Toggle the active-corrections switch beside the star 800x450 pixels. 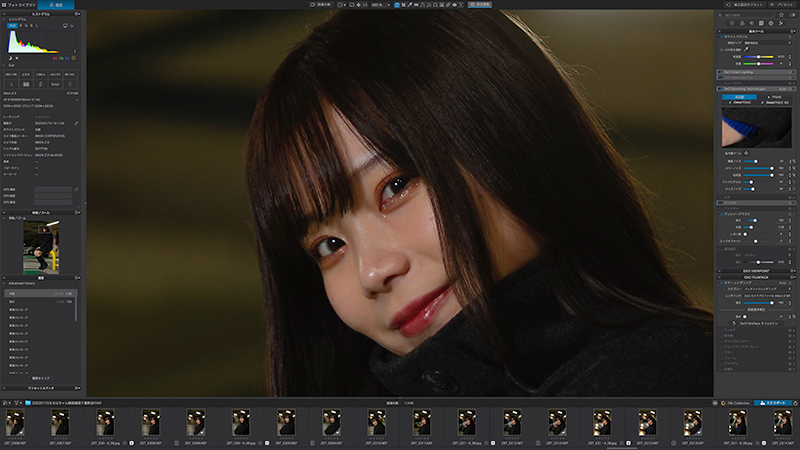click(x=792, y=15)
